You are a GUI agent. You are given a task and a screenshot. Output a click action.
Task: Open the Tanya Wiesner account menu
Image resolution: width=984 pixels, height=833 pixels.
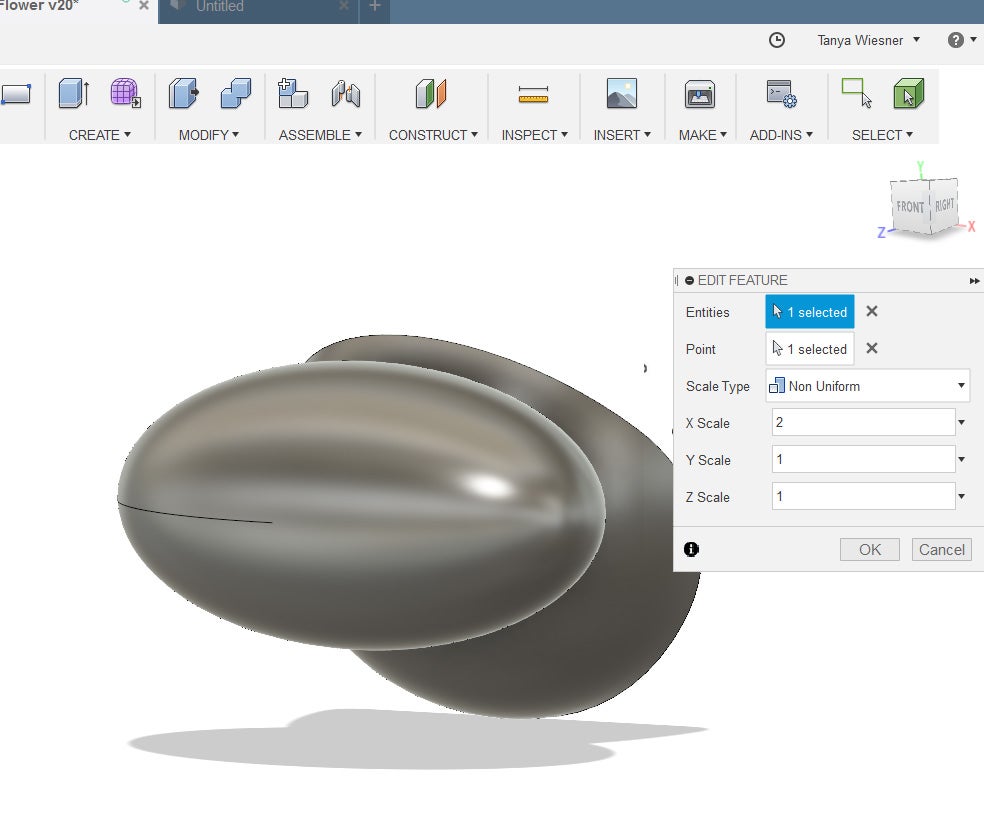coord(868,40)
